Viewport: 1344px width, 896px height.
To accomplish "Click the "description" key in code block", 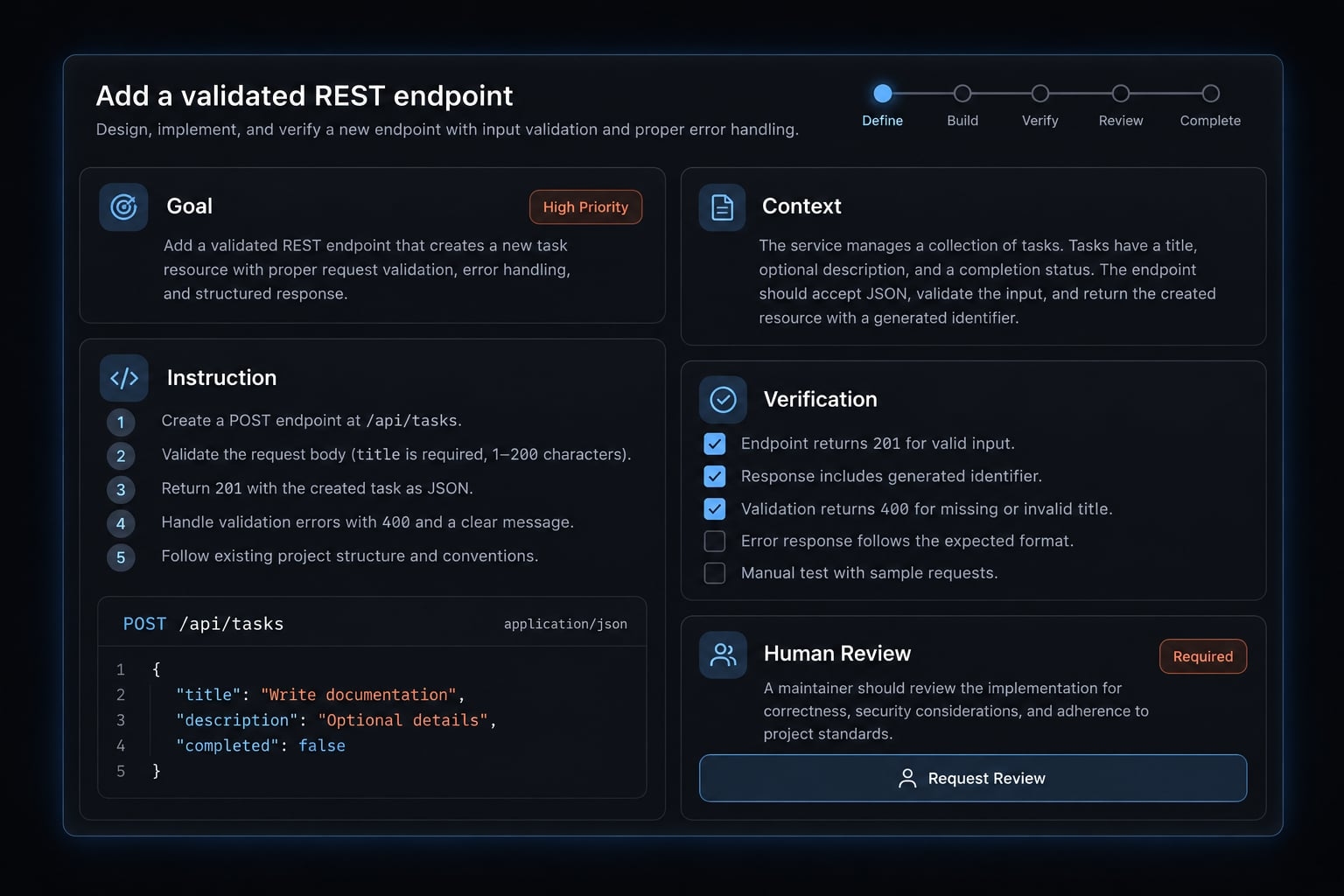I will point(237,720).
